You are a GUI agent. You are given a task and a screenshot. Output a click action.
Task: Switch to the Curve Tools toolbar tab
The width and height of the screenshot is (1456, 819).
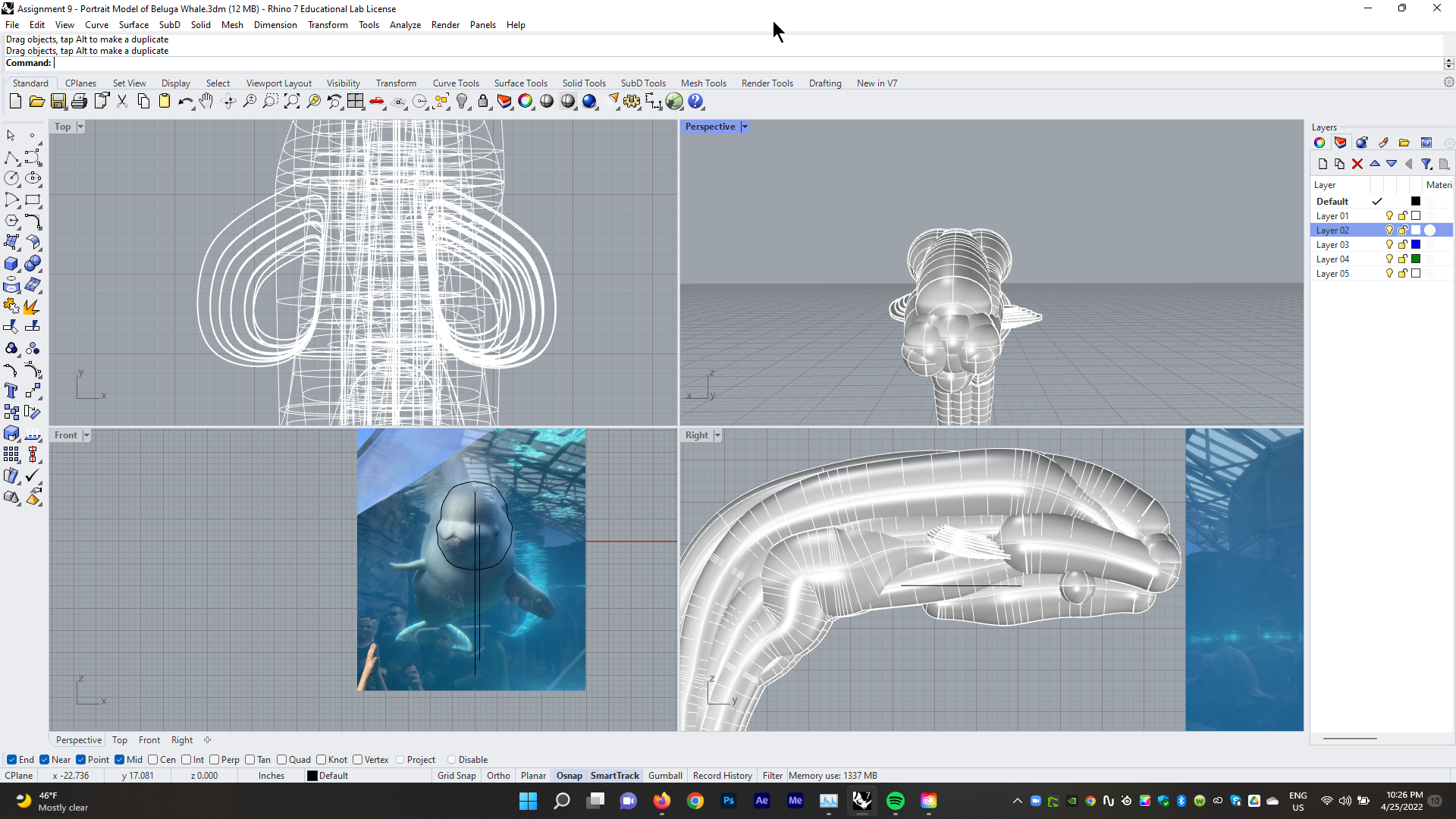tap(456, 83)
